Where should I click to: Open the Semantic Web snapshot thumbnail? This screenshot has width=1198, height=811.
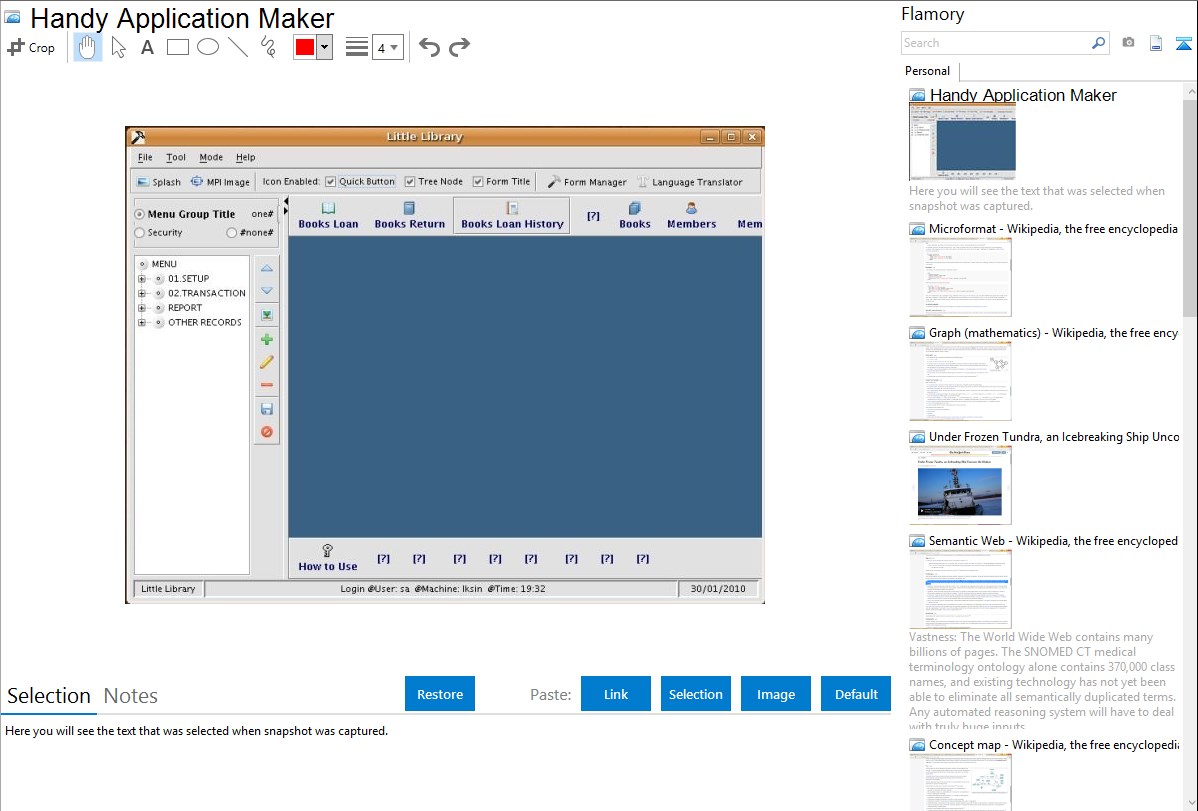(960, 589)
